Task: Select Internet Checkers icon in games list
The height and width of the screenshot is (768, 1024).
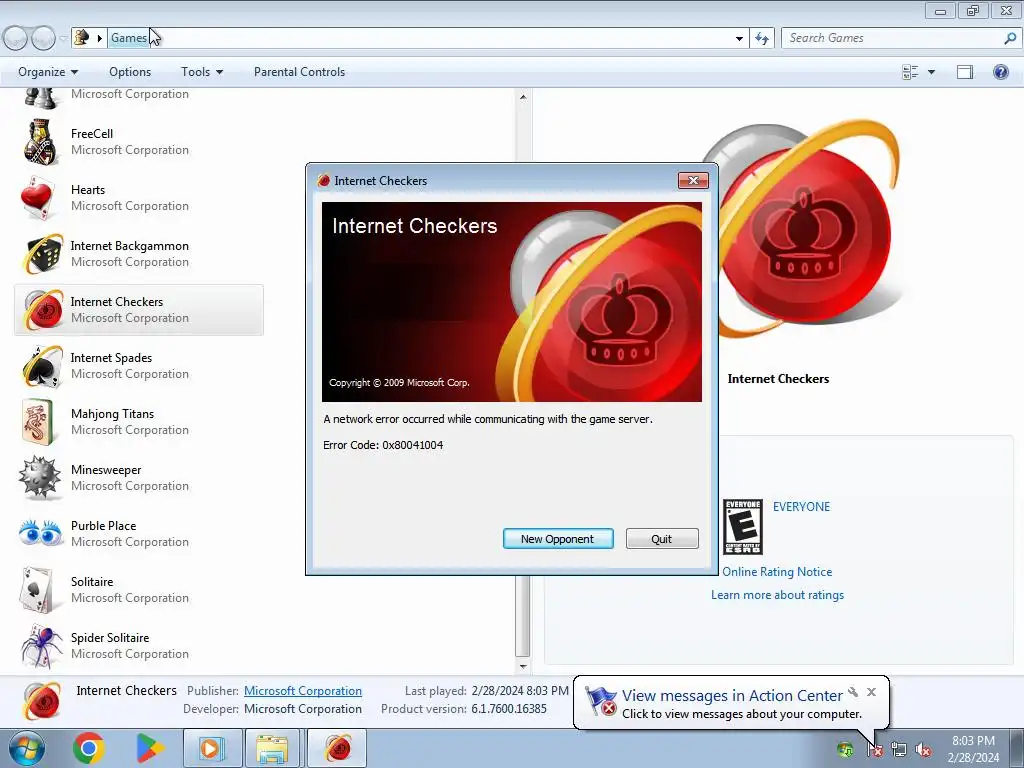Action: coord(42,310)
